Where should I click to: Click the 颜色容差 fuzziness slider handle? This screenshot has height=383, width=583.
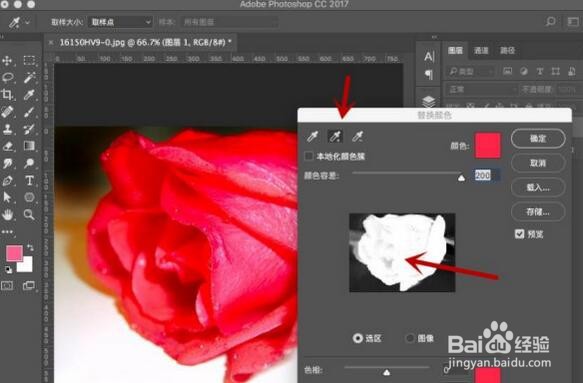(x=461, y=177)
